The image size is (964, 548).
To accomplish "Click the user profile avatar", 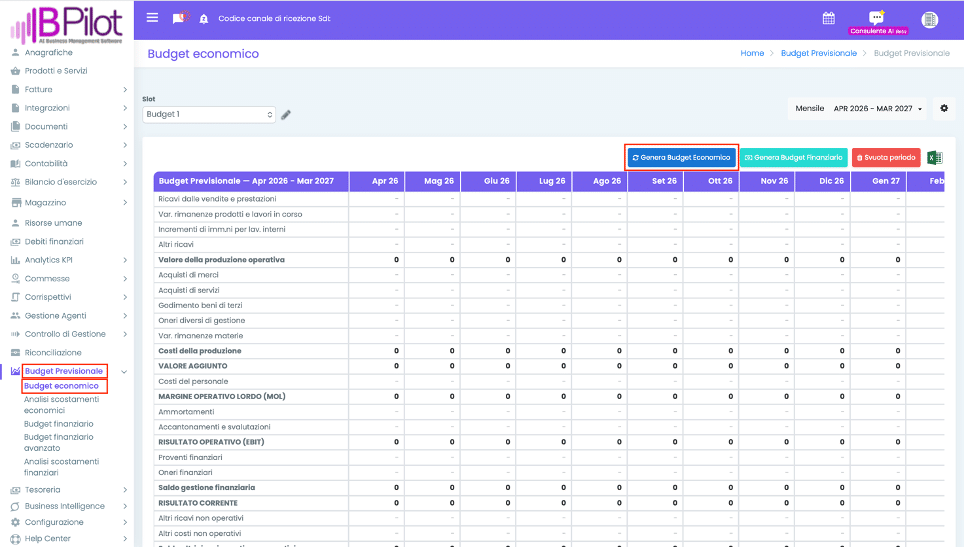I will coord(929,19).
